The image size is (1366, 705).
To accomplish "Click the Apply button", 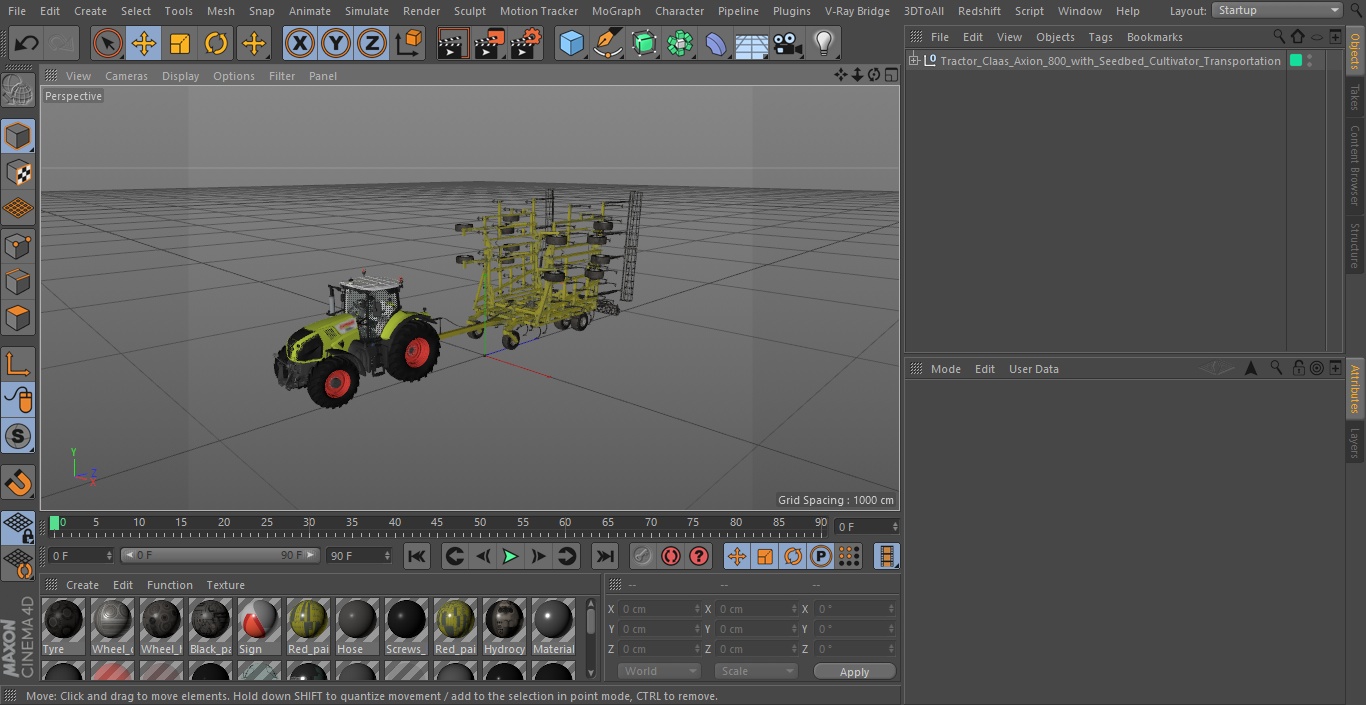I will point(854,672).
